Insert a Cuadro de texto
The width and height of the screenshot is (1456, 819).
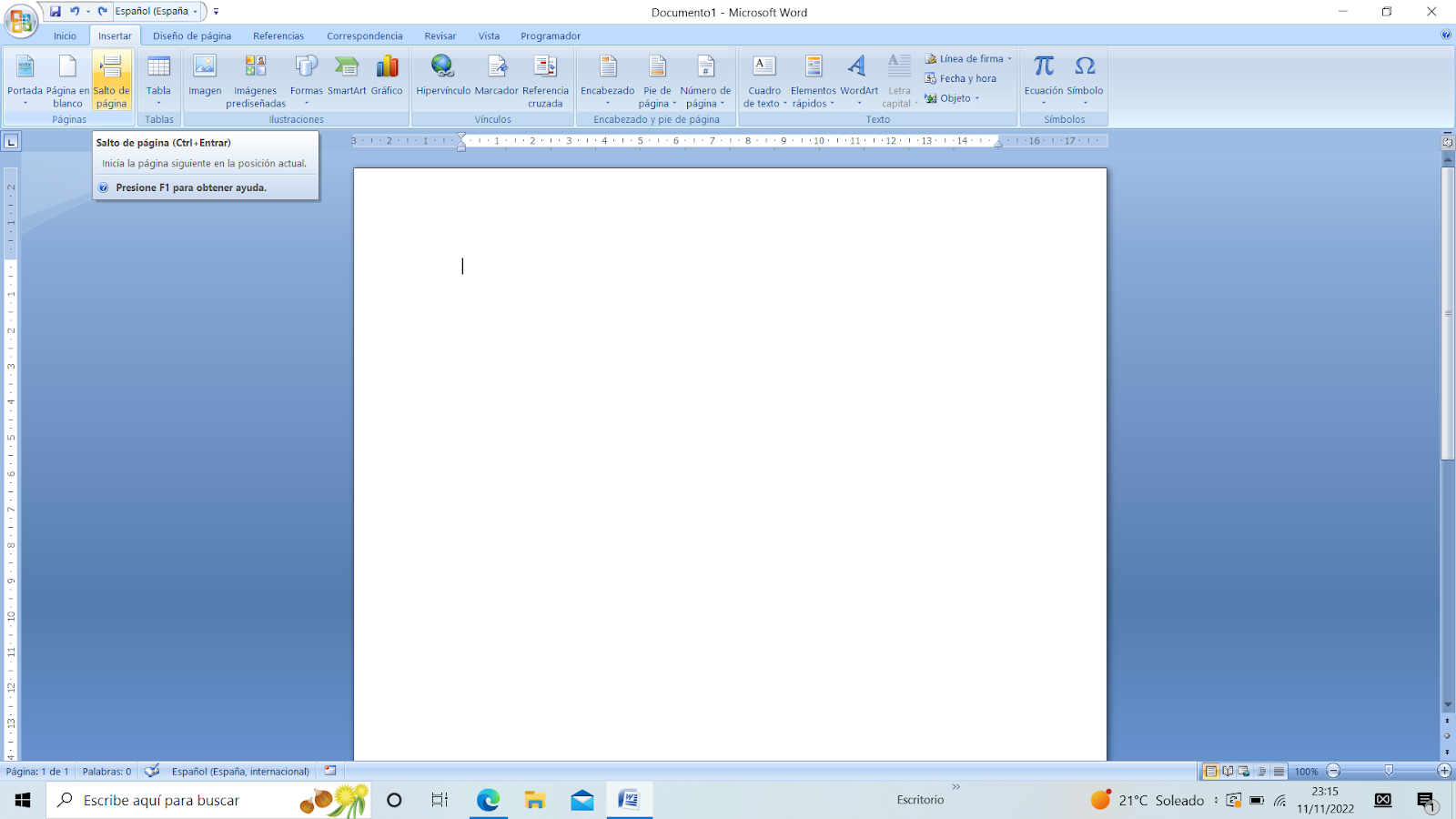click(x=764, y=80)
